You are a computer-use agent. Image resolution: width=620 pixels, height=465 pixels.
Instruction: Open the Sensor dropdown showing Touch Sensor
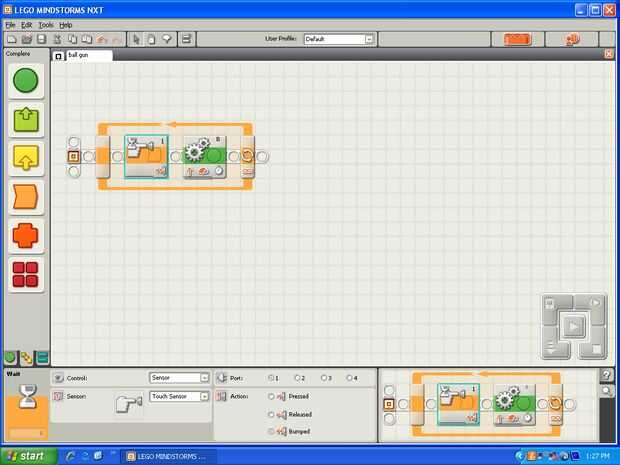coord(179,396)
